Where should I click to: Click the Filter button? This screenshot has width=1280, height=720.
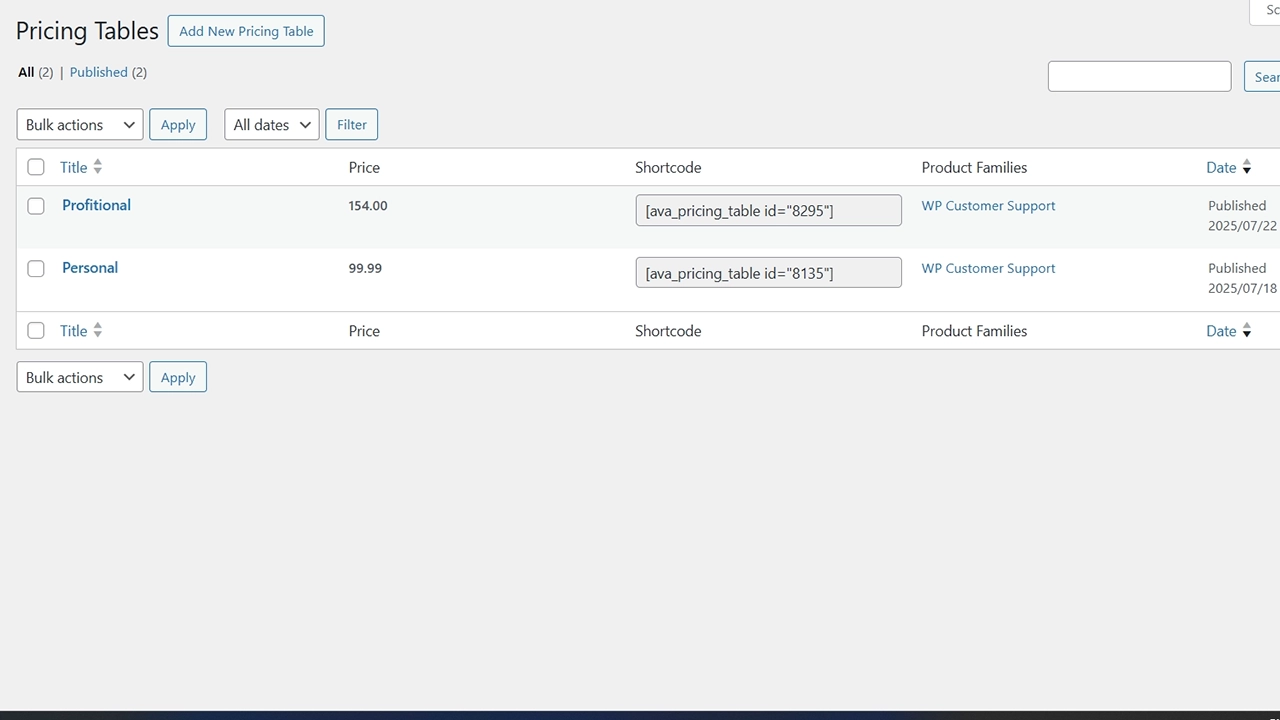(x=351, y=124)
